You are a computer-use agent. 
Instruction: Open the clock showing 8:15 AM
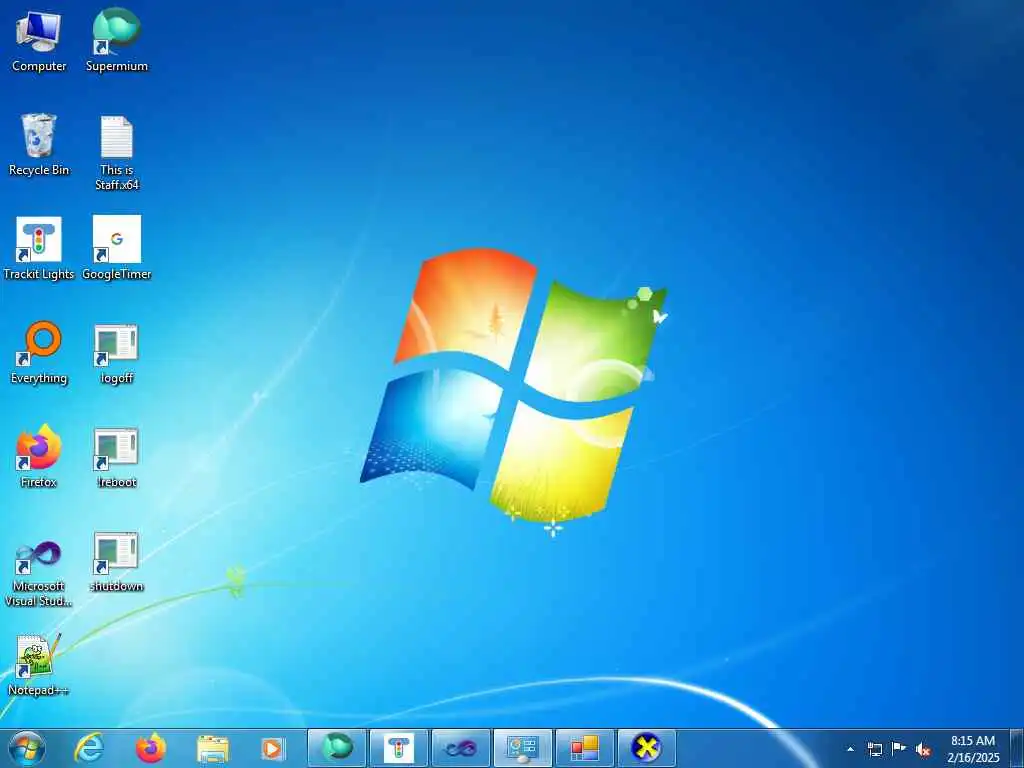(973, 749)
